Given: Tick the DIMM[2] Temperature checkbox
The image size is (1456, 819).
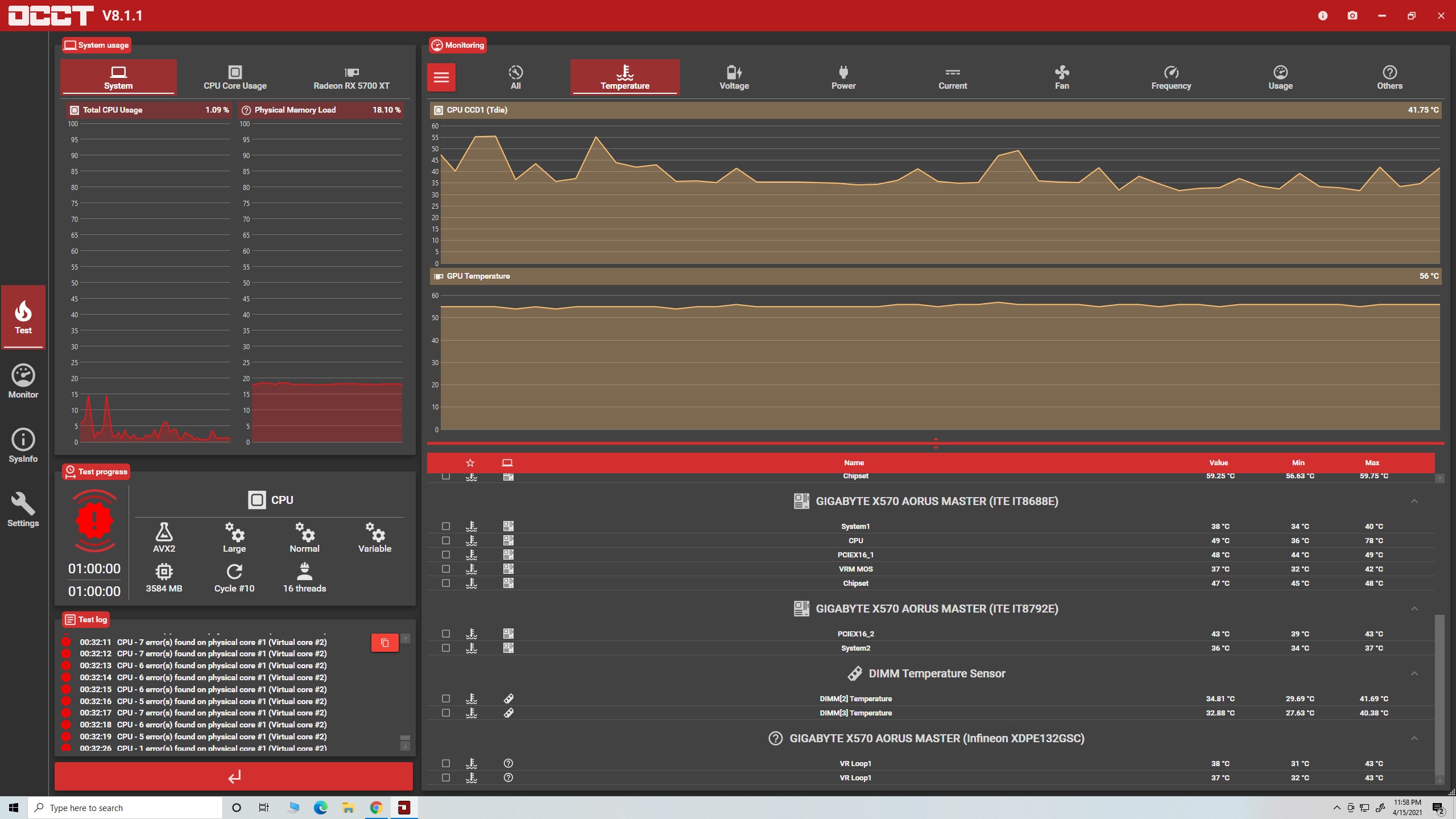Looking at the screenshot, I should [x=446, y=698].
